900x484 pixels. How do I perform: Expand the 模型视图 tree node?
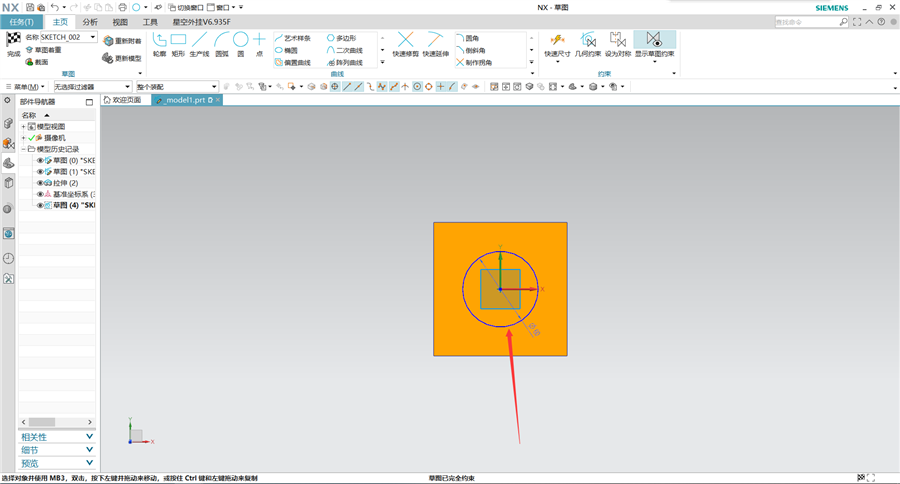tap(24, 127)
